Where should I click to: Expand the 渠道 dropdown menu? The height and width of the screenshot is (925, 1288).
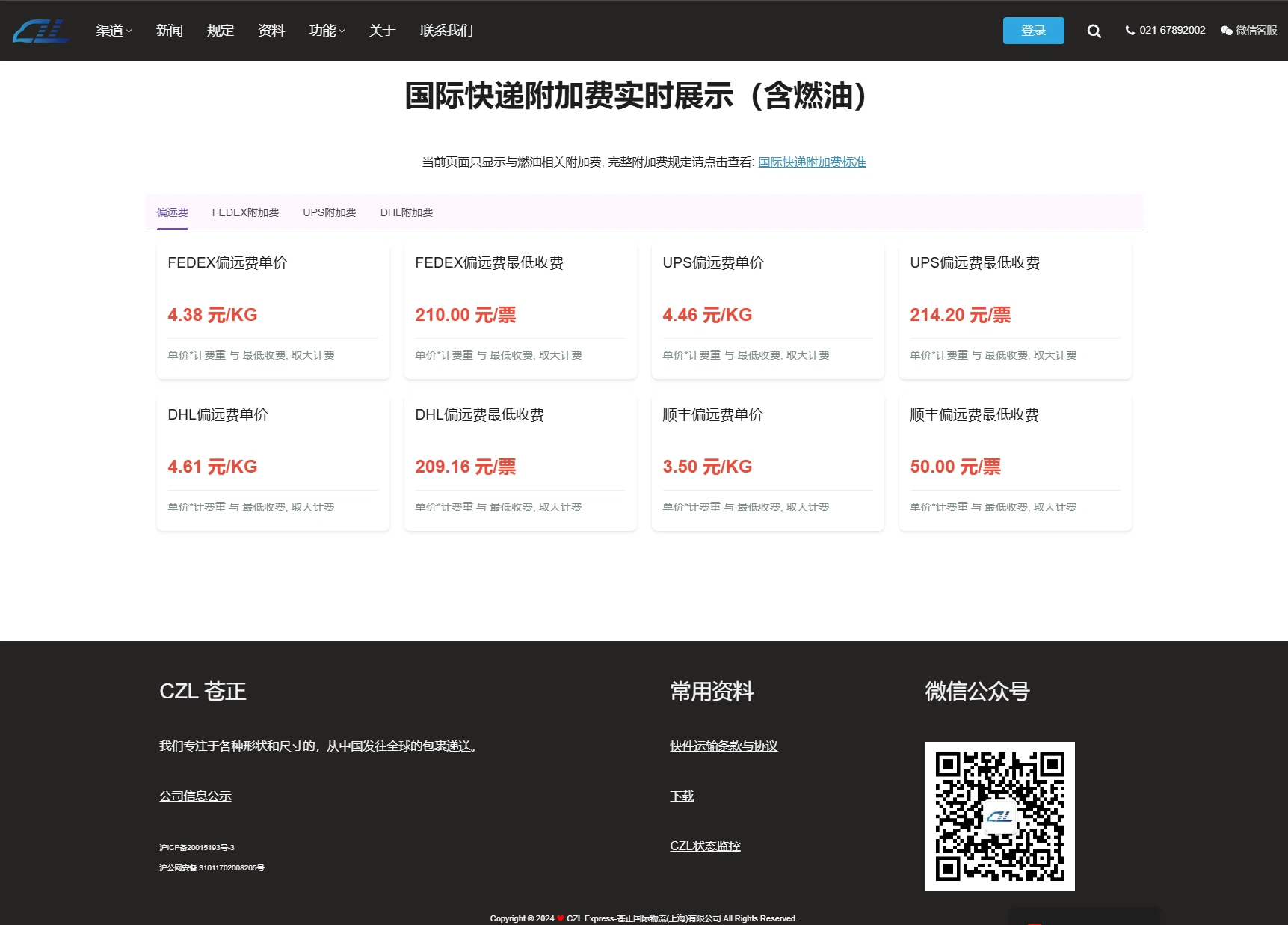pos(114,31)
